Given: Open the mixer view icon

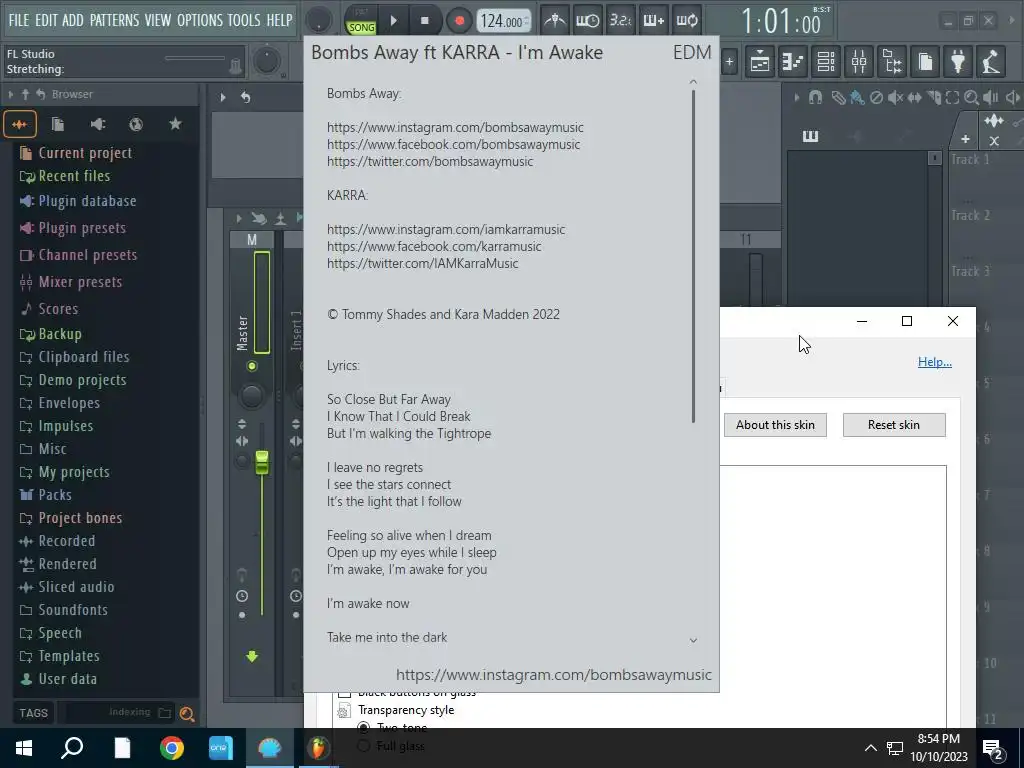Looking at the screenshot, I should coord(859,62).
